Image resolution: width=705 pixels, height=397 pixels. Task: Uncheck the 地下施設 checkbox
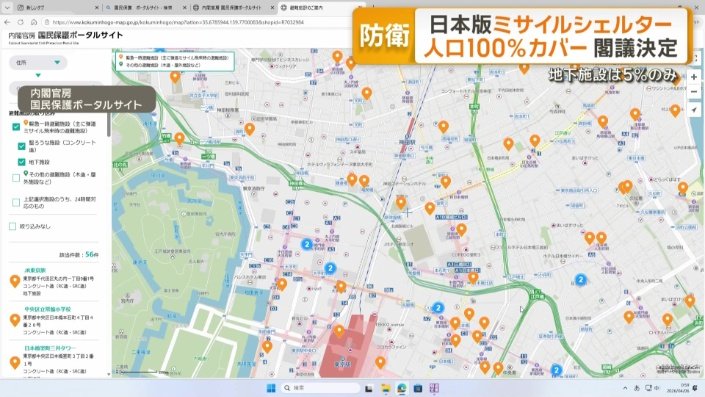coord(21,162)
